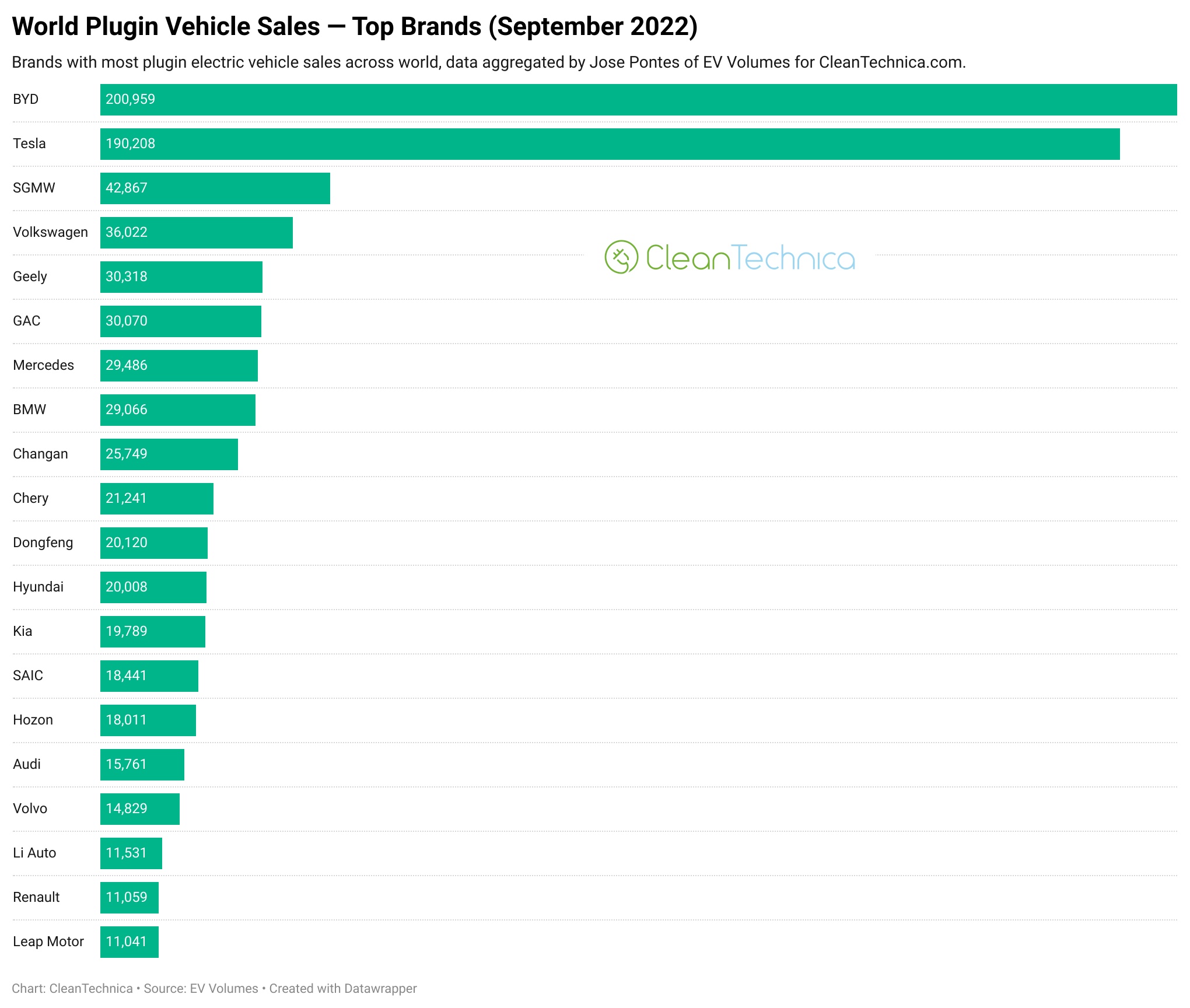Click the GAC brand label
This screenshot has height=1008, width=1190.
point(27,321)
